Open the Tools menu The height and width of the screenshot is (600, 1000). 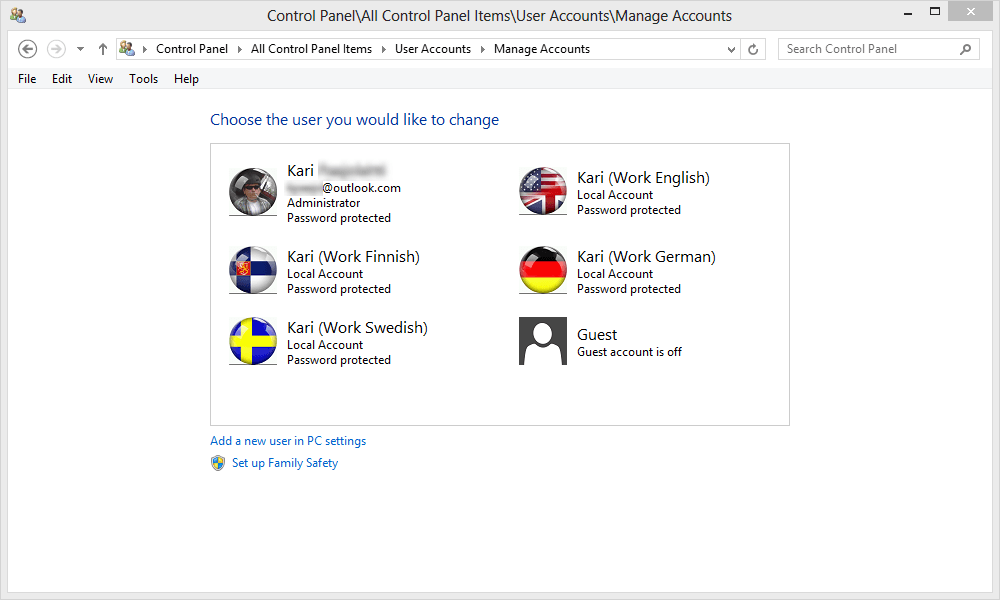click(x=143, y=78)
